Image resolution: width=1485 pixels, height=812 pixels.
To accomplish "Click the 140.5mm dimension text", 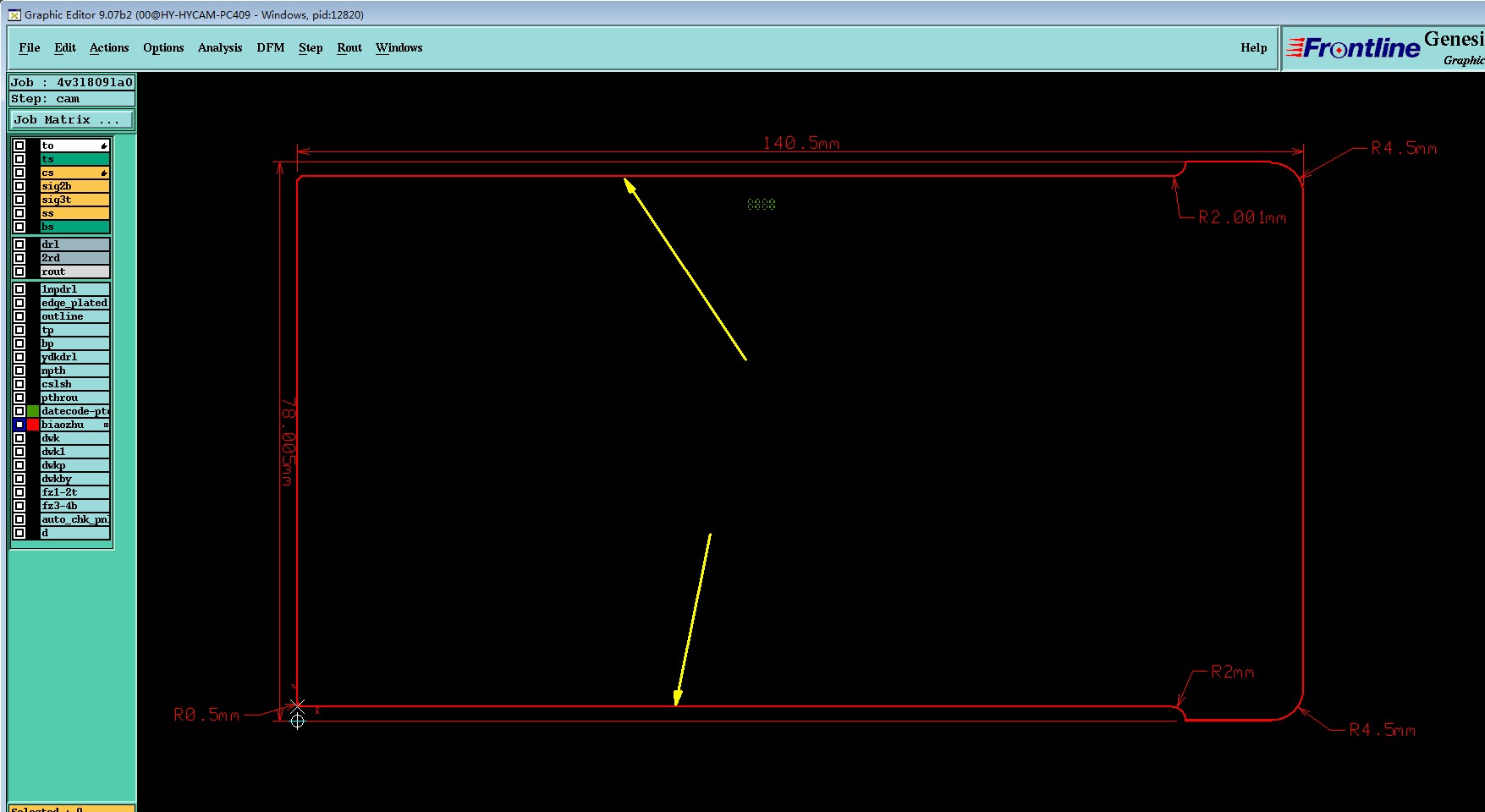I will click(800, 143).
